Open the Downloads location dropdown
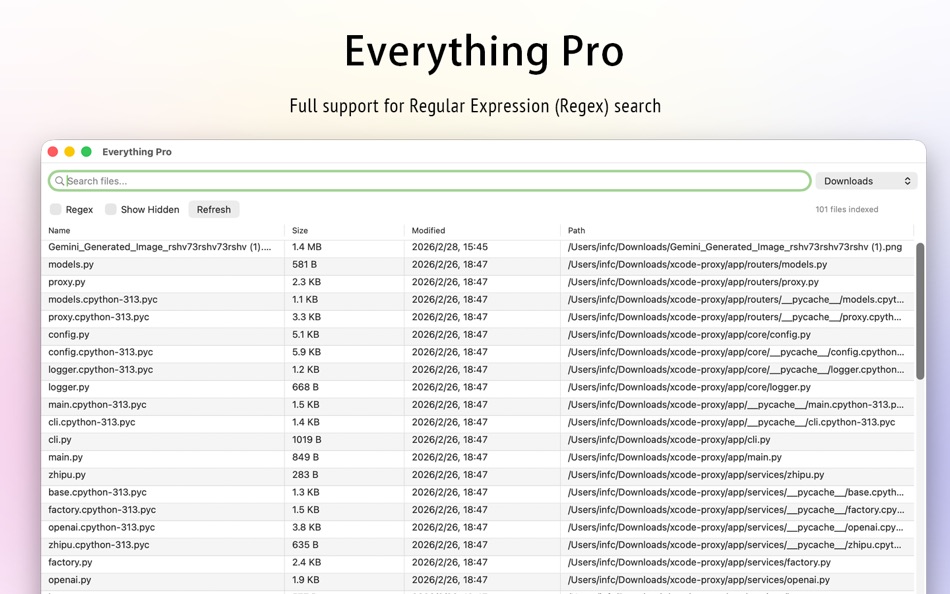The height and width of the screenshot is (594, 950). [866, 180]
